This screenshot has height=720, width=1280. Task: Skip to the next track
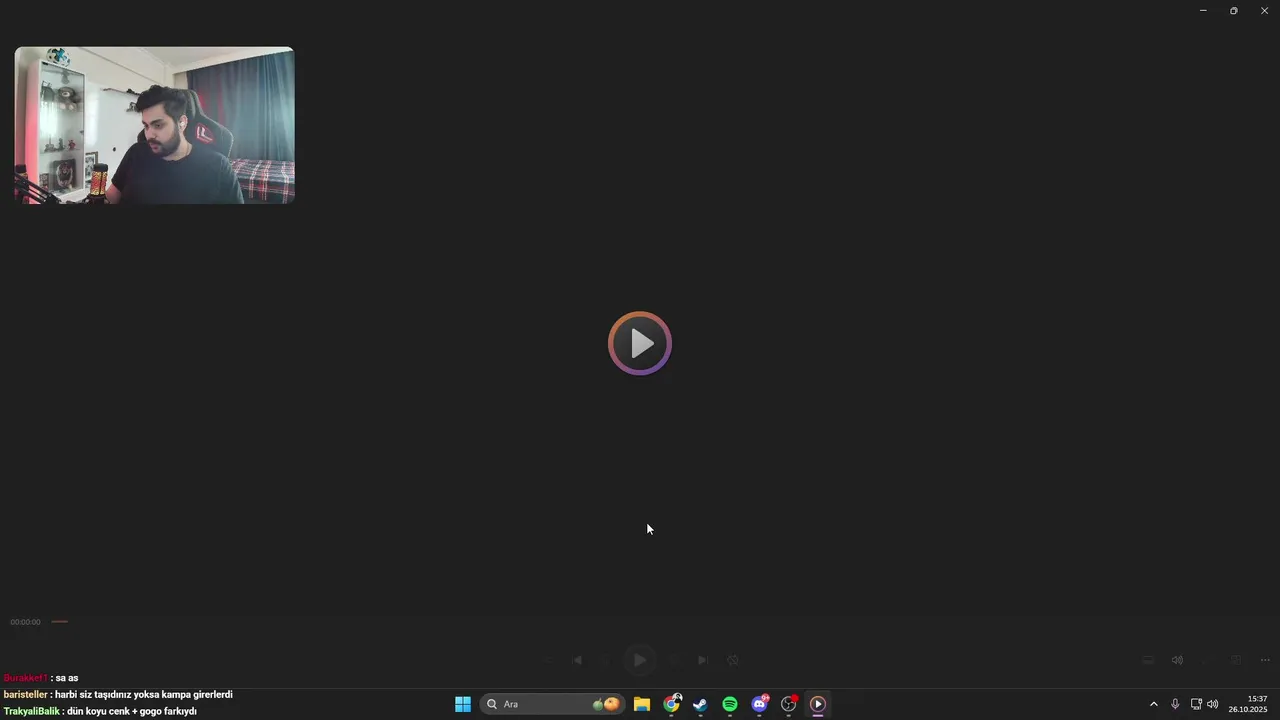pyautogui.click(x=702, y=660)
